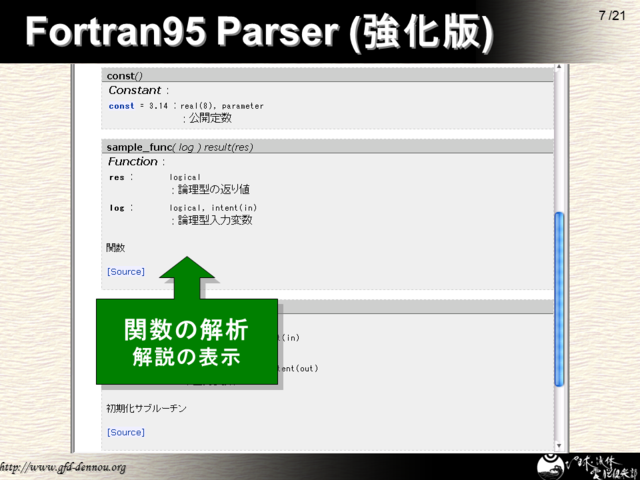The height and width of the screenshot is (480, 640).
Task: Click the green 関数の解析 callout box
Action: (x=186, y=340)
